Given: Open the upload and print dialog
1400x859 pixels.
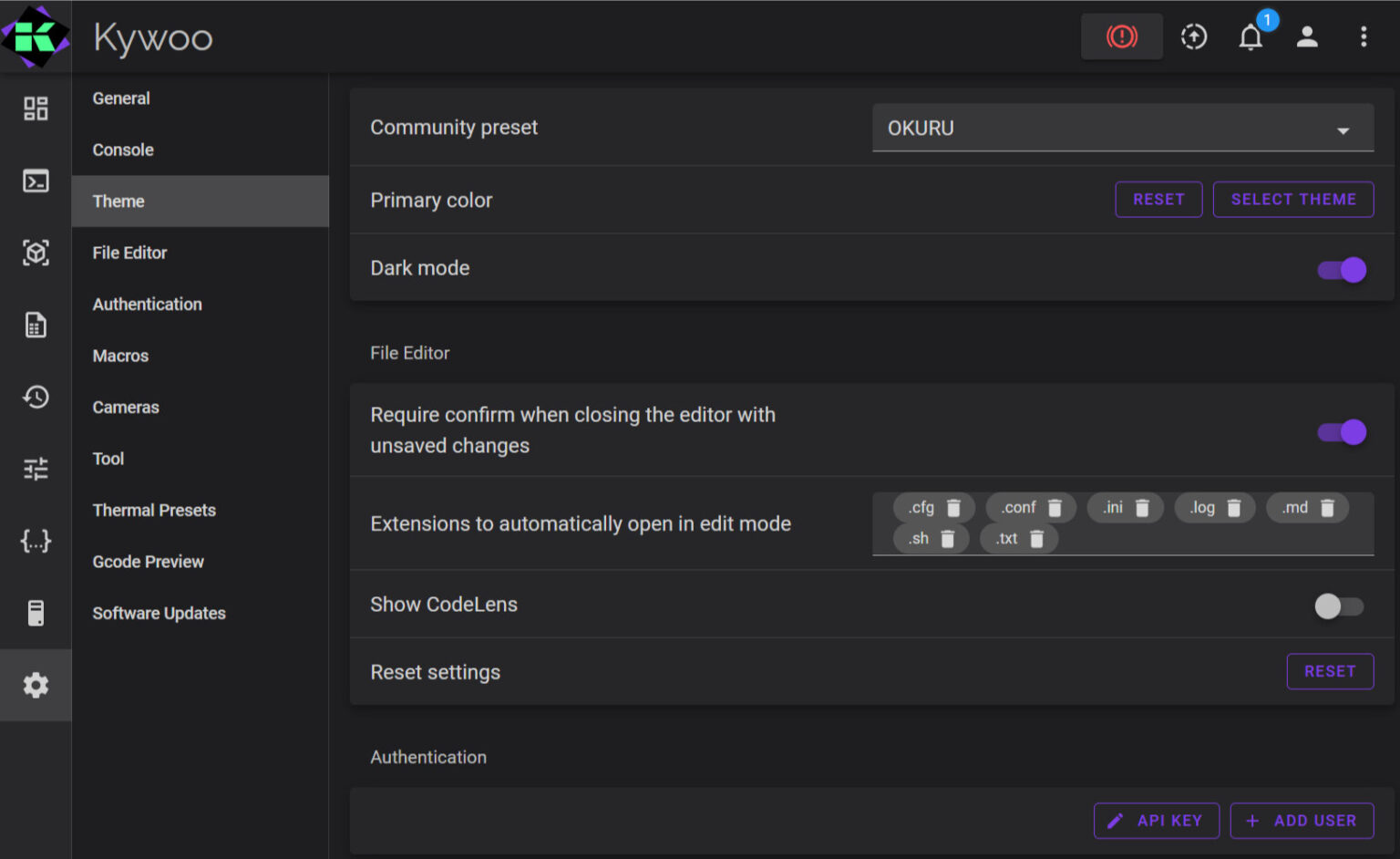Looking at the screenshot, I should pos(1193,36).
